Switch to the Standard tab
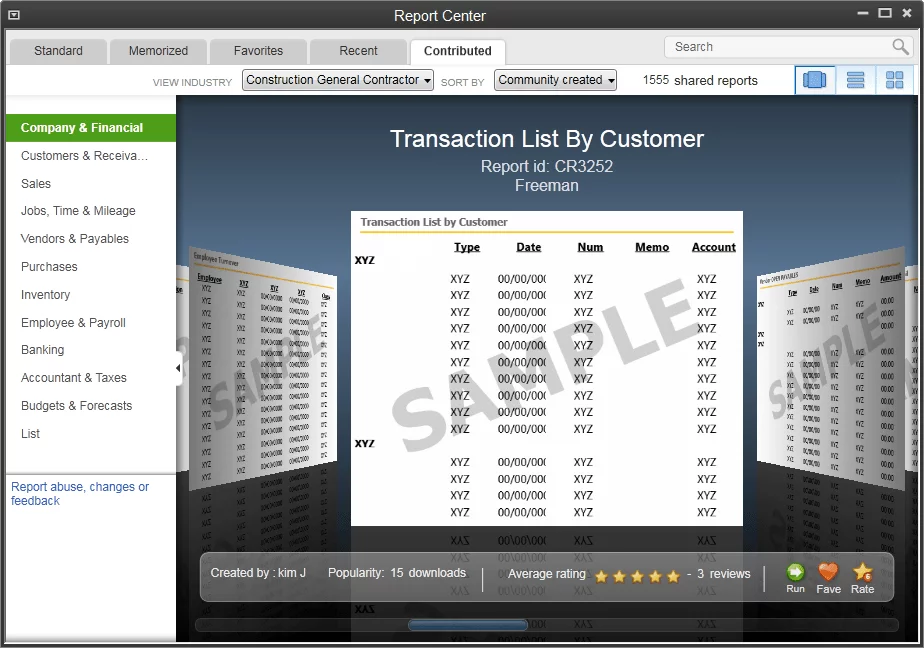 tap(57, 50)
